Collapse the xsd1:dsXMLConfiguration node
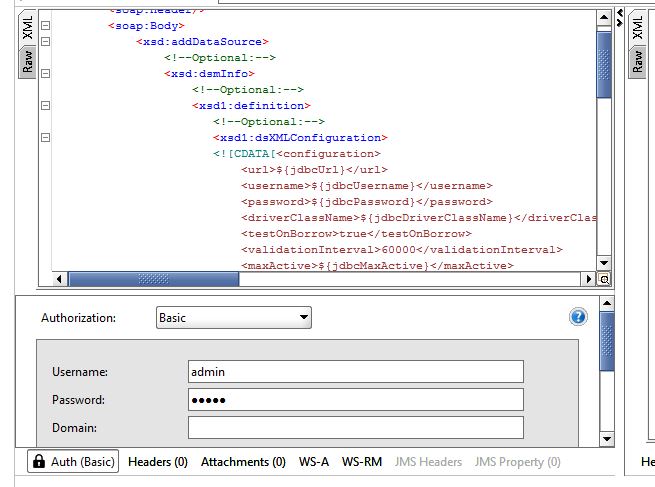The image size is (655, 487). [46, 137]
